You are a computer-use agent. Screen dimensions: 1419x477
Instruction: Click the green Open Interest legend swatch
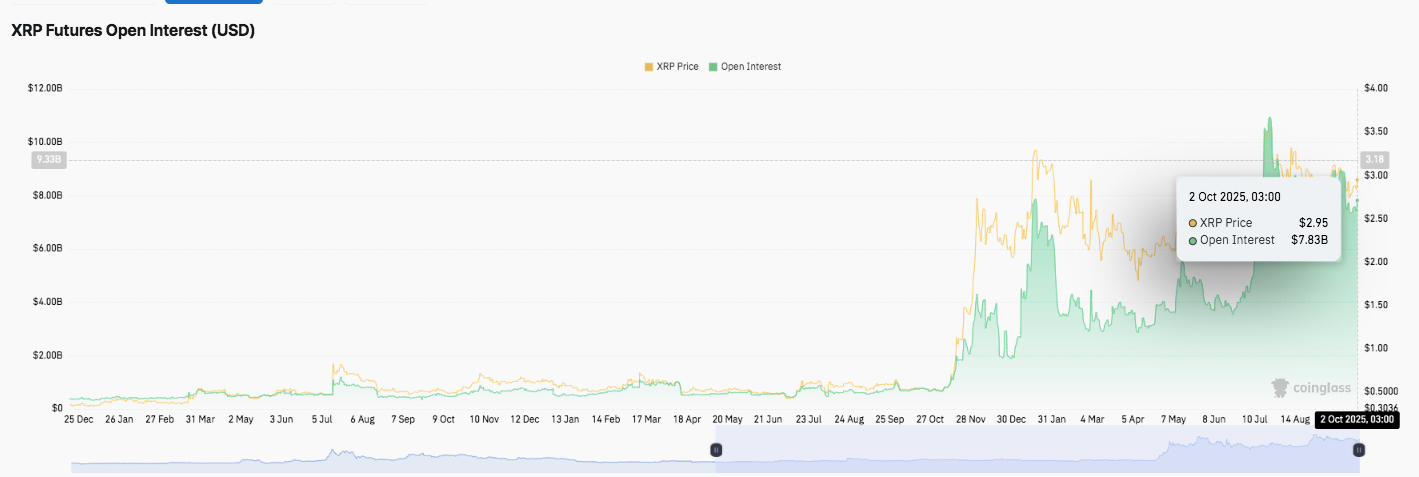[x=713, y=67]
